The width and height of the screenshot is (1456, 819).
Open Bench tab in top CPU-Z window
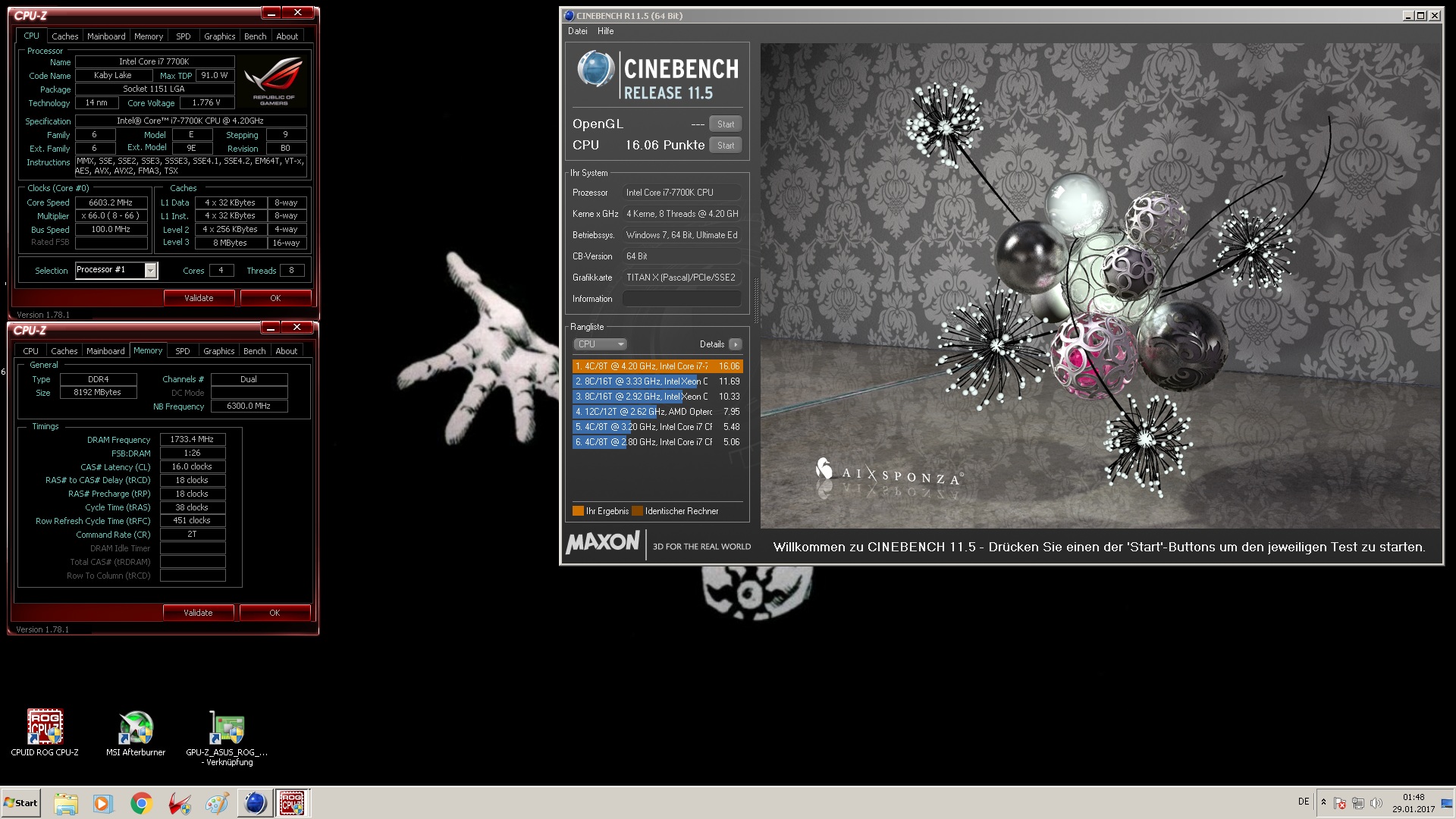click(256, 36)
